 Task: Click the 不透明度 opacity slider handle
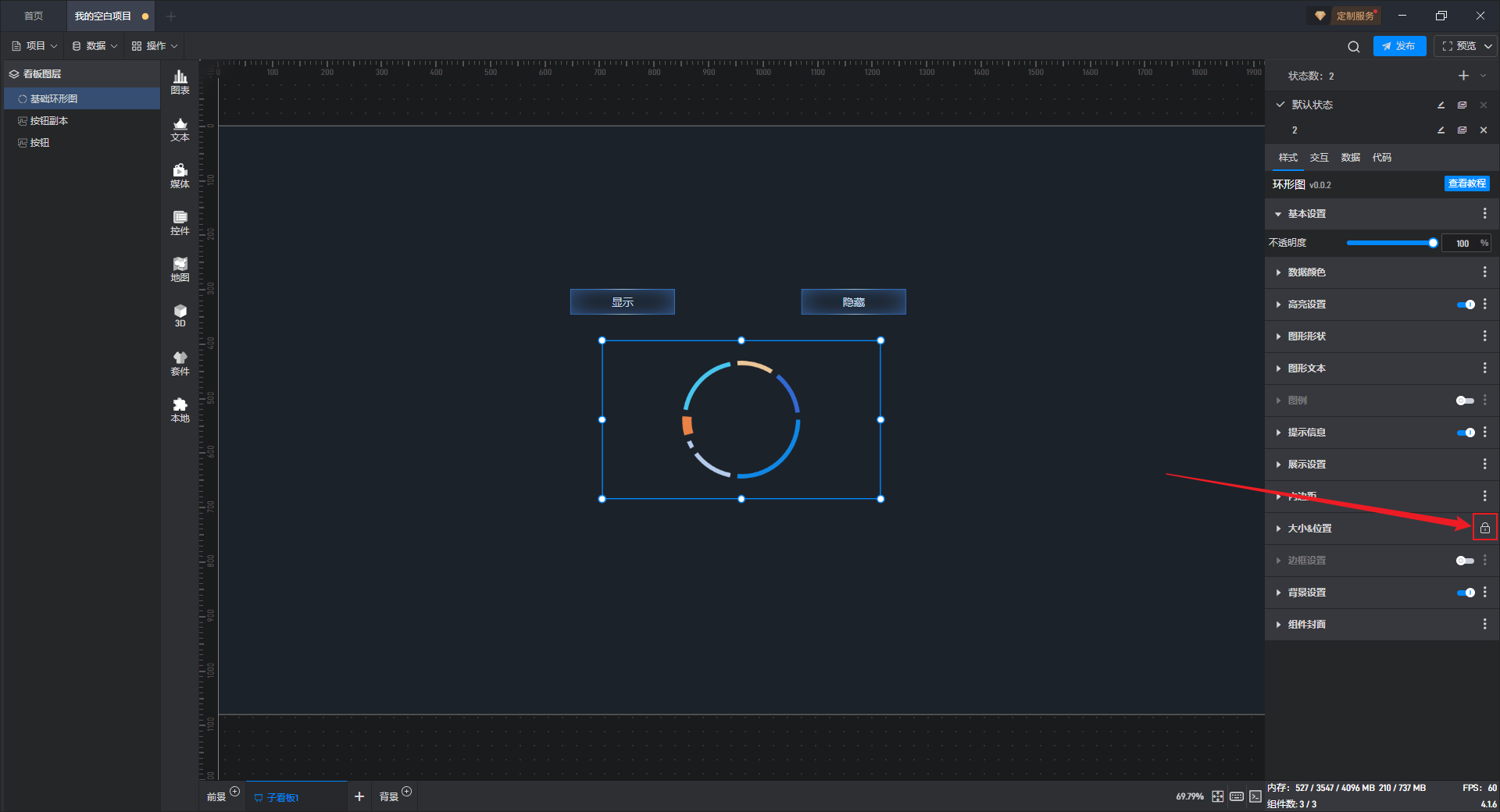pyautogui.click(x=1433, y=243)
